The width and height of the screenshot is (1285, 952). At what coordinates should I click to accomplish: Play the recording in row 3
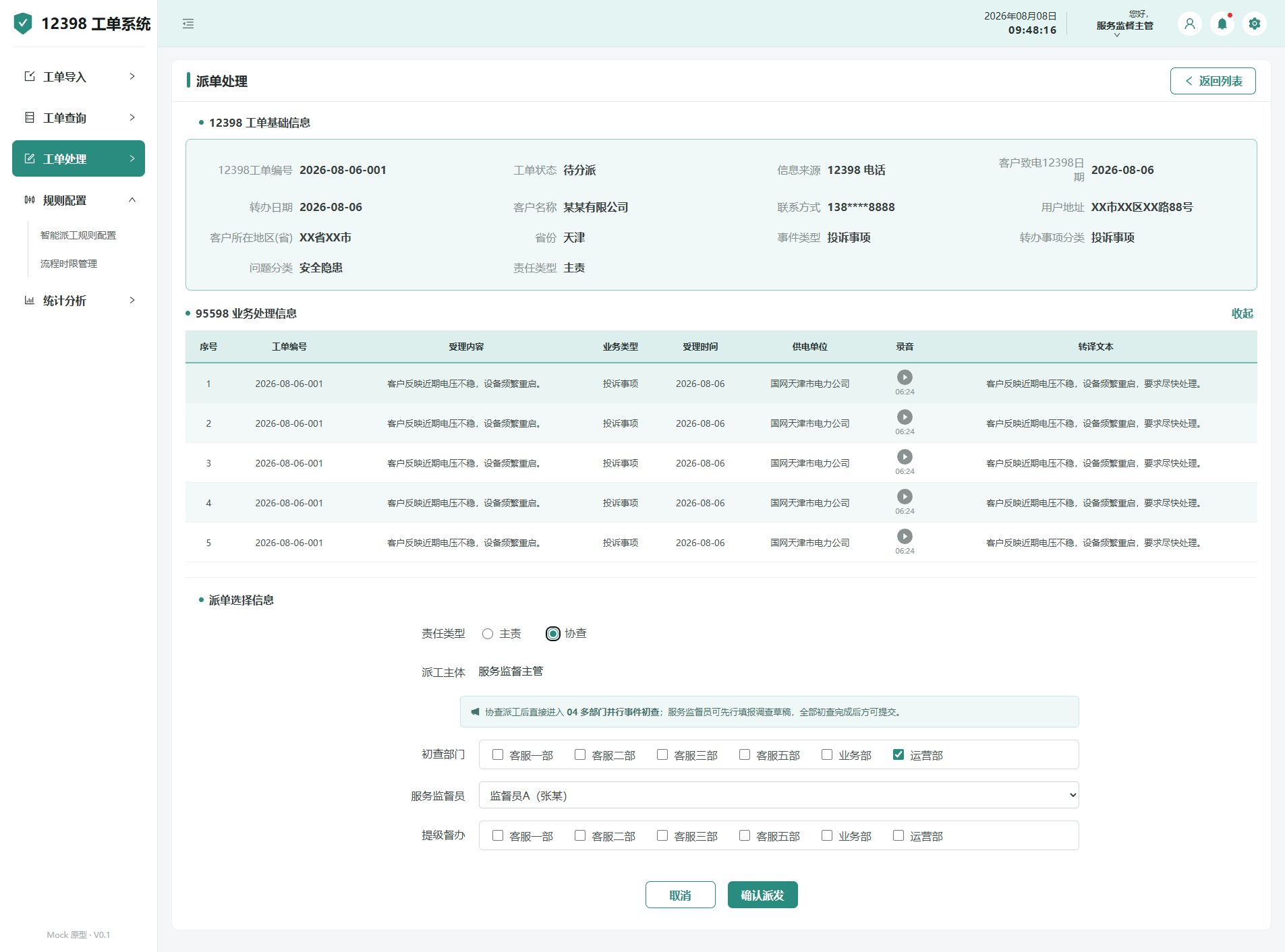[x=905, y=456]
